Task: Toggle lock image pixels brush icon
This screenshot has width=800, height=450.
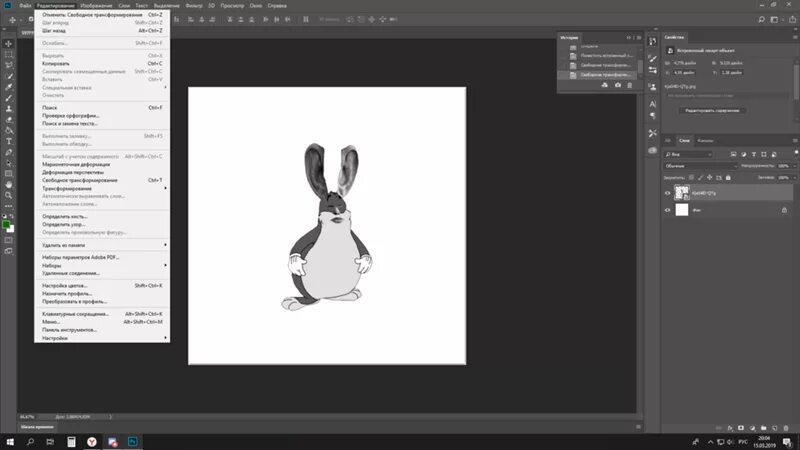Action: pyautogui.click(x=701, y=178)
